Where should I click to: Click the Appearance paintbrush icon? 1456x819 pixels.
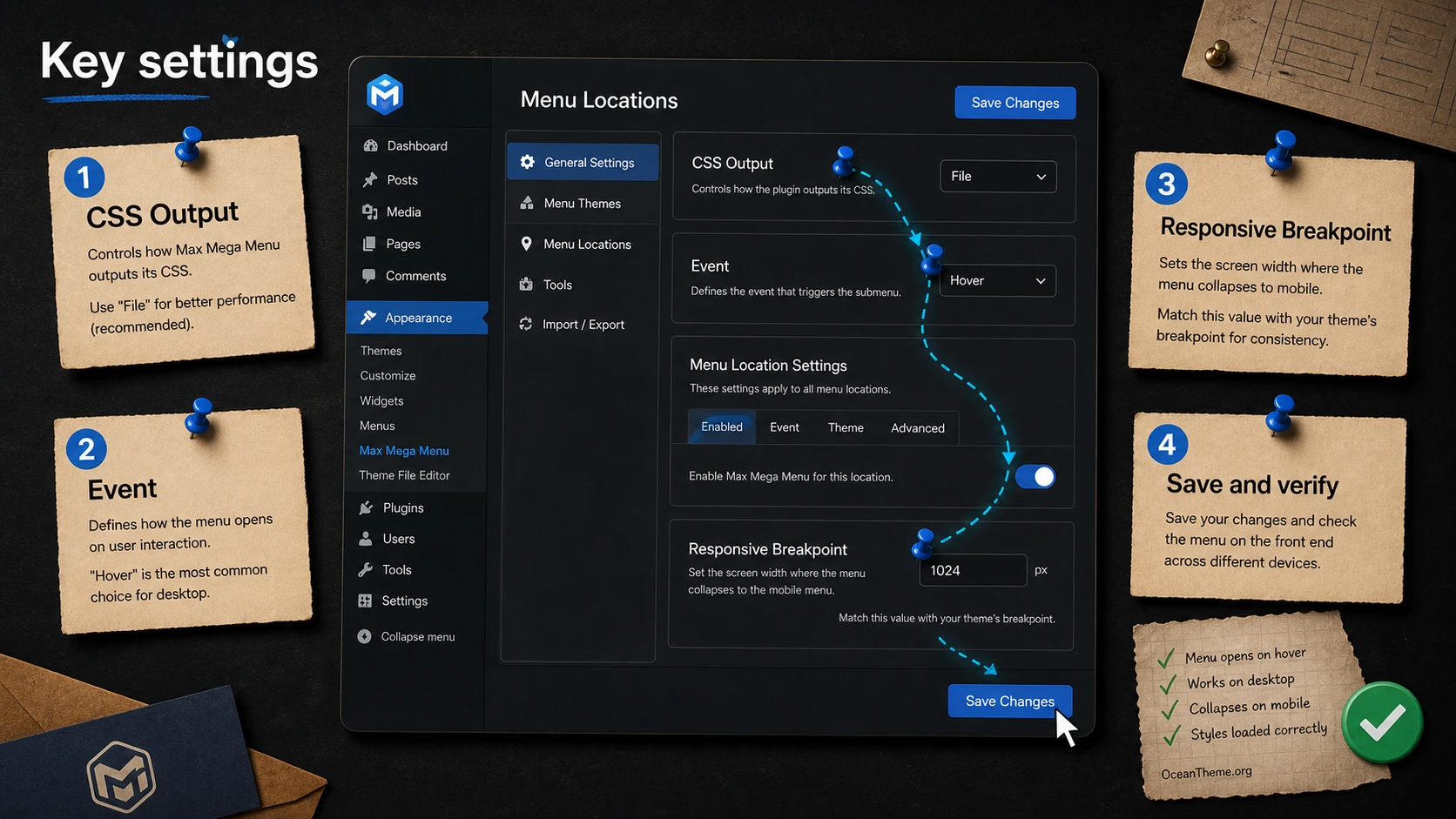coord(368,318)
